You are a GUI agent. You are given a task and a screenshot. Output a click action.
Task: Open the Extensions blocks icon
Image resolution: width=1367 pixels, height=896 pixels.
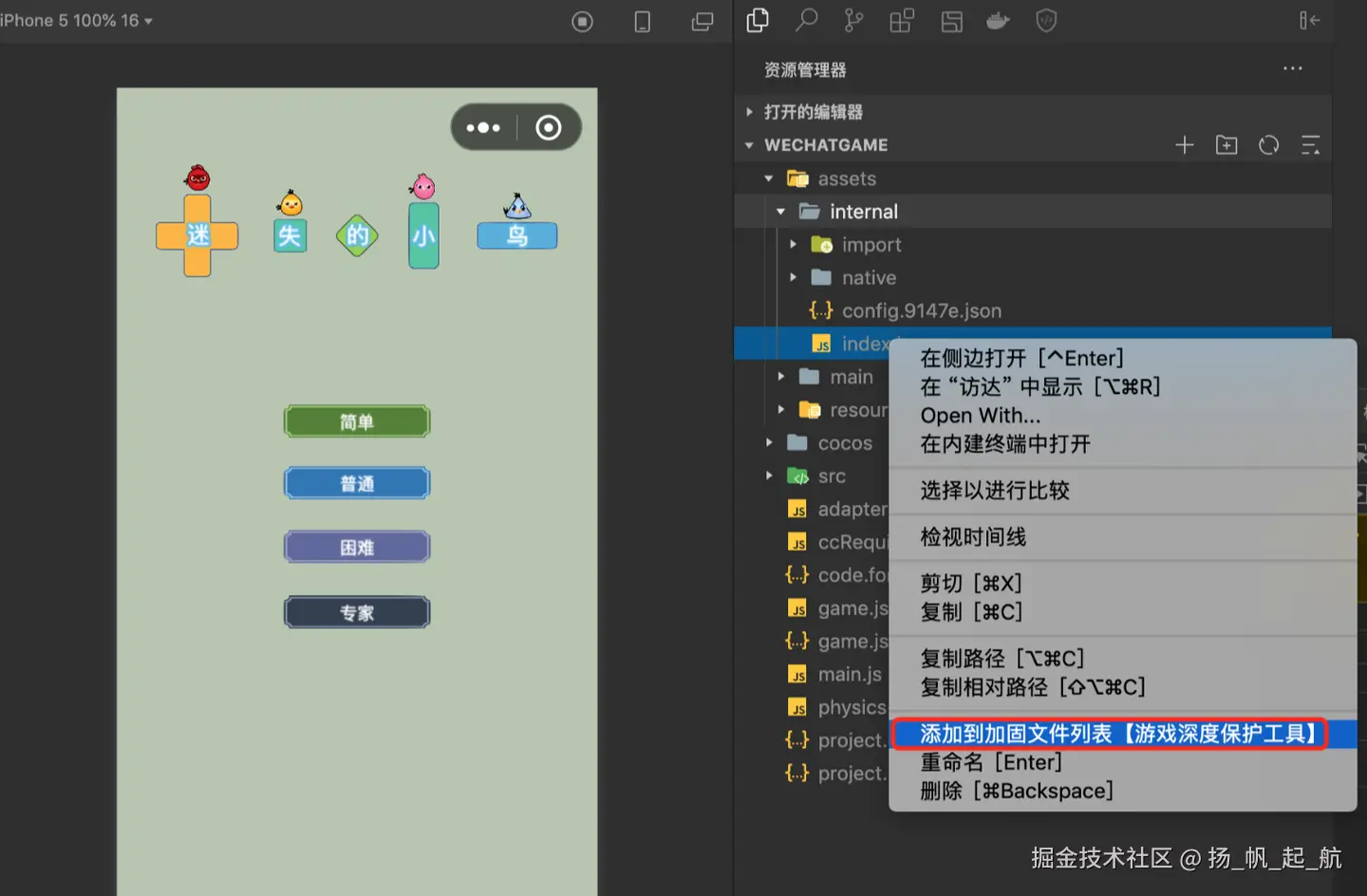click(902, 20)
